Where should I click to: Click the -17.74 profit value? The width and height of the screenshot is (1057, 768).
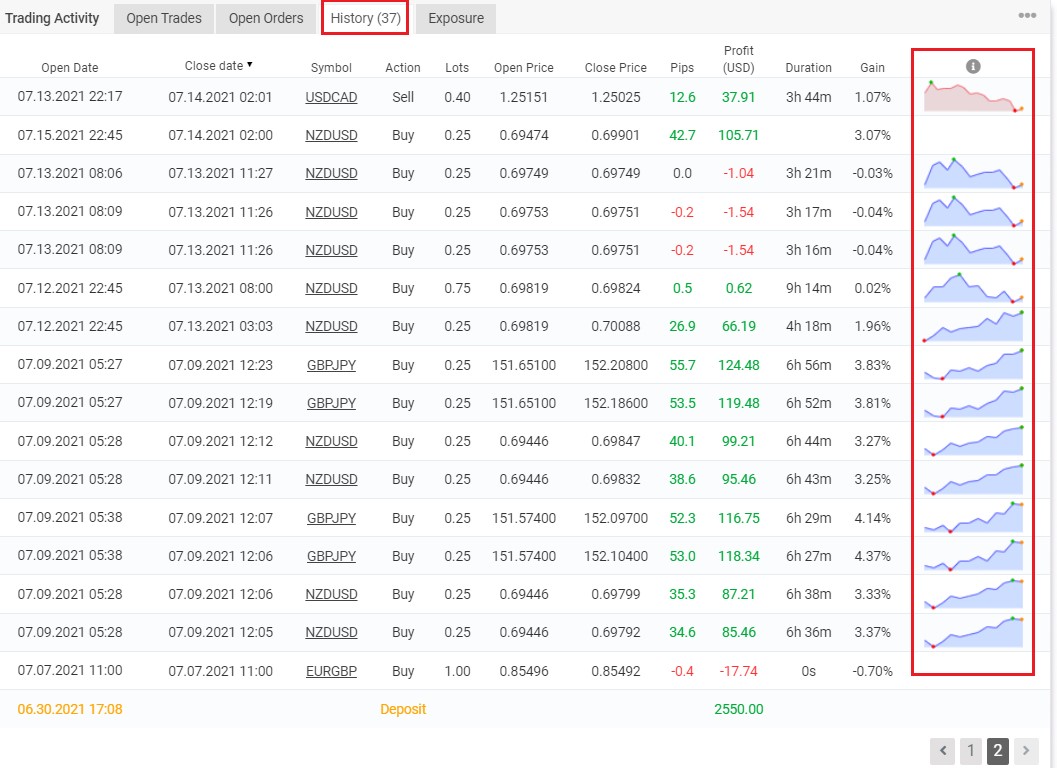738,671
